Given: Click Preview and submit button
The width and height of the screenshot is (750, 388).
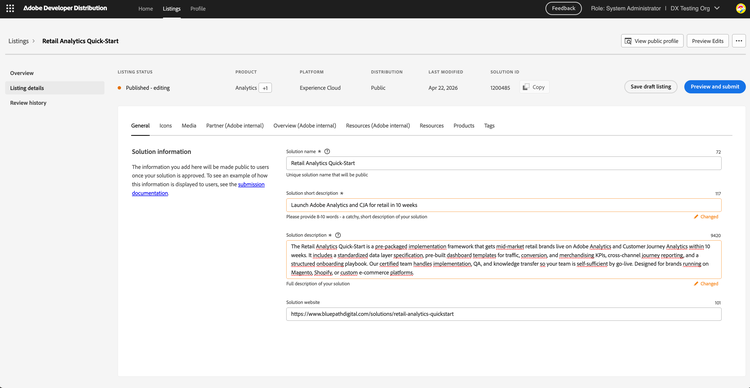Looking at the screenshot, I should tap(715, 87).
